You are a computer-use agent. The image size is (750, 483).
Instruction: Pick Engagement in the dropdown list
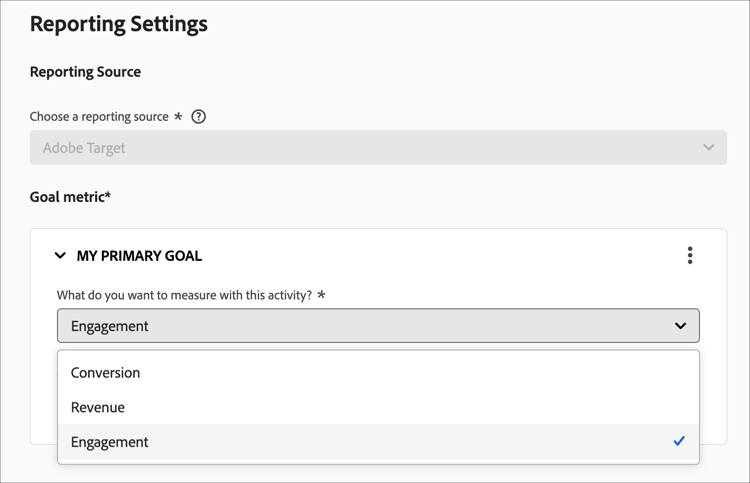click(x=110, y=442)
